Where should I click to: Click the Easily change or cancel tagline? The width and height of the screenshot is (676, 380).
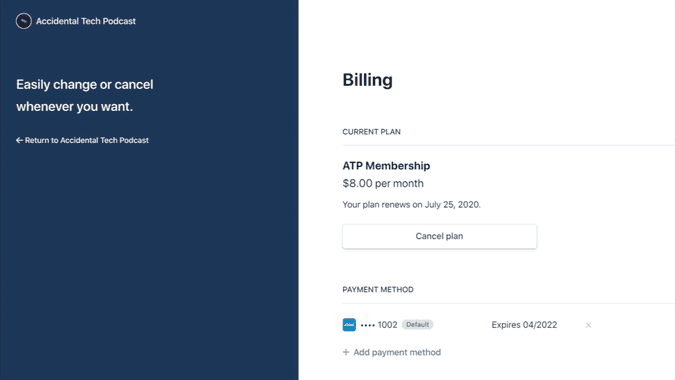click(84, 95)
